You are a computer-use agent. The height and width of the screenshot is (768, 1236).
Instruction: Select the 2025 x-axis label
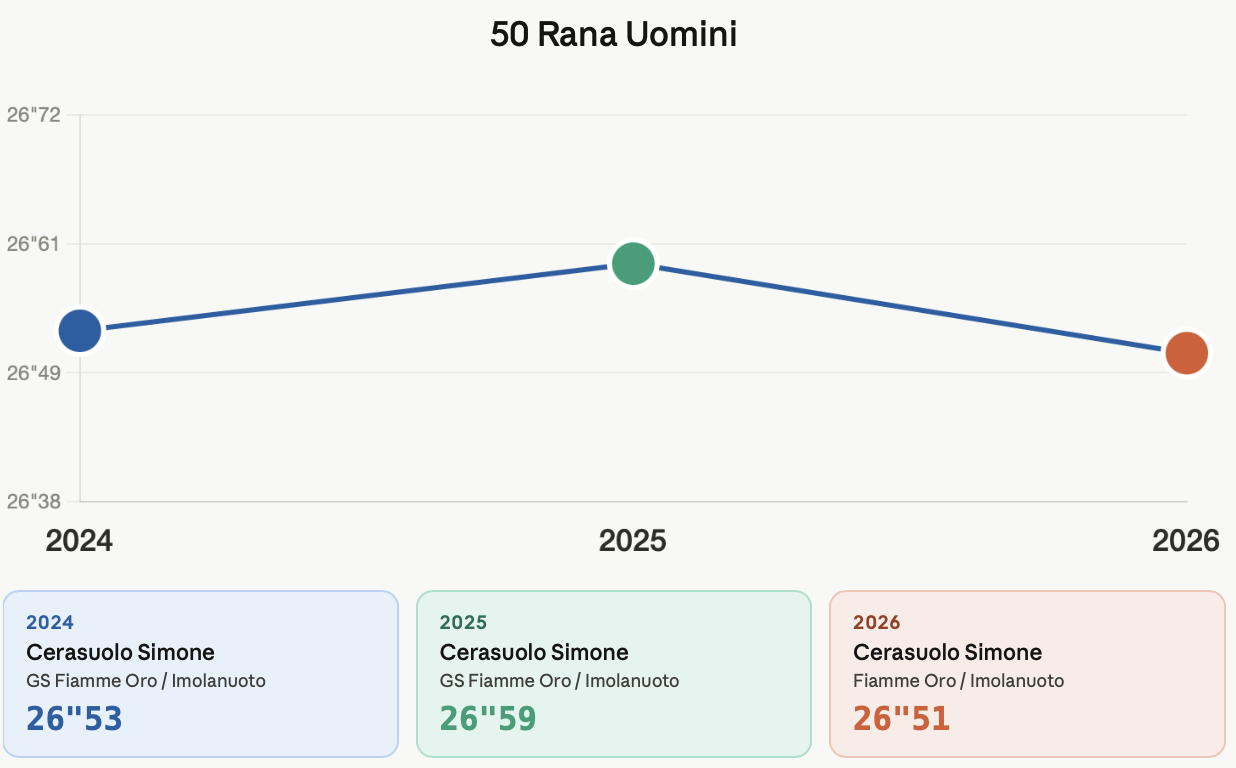click(633, 541)
